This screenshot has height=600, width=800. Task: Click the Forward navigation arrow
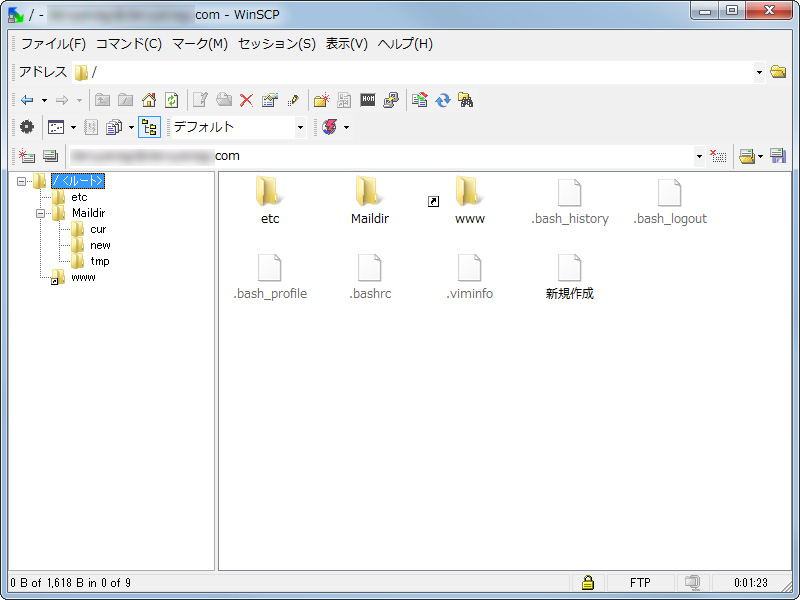[62, 100]
